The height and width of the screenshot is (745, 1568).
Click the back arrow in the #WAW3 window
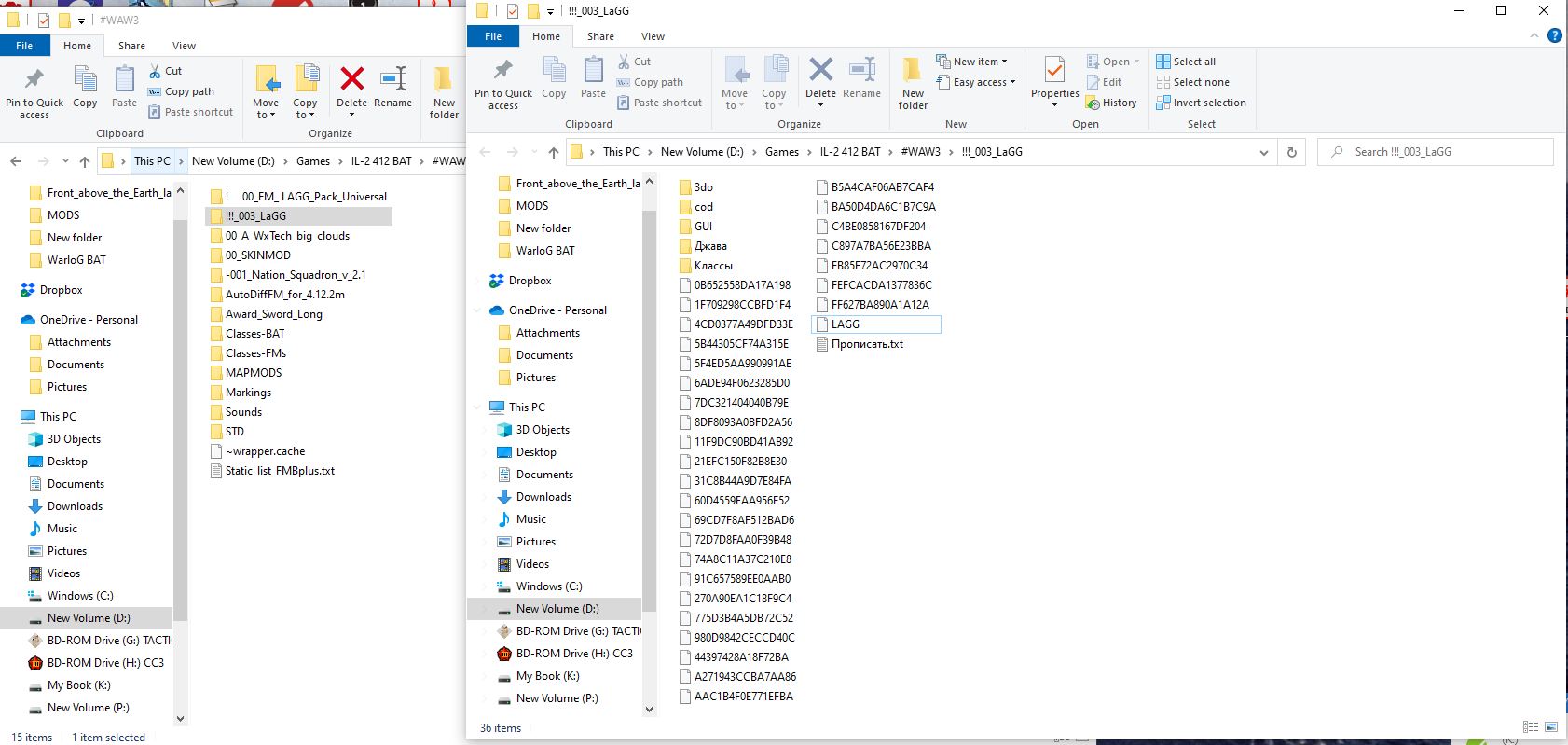click(16, 161)
